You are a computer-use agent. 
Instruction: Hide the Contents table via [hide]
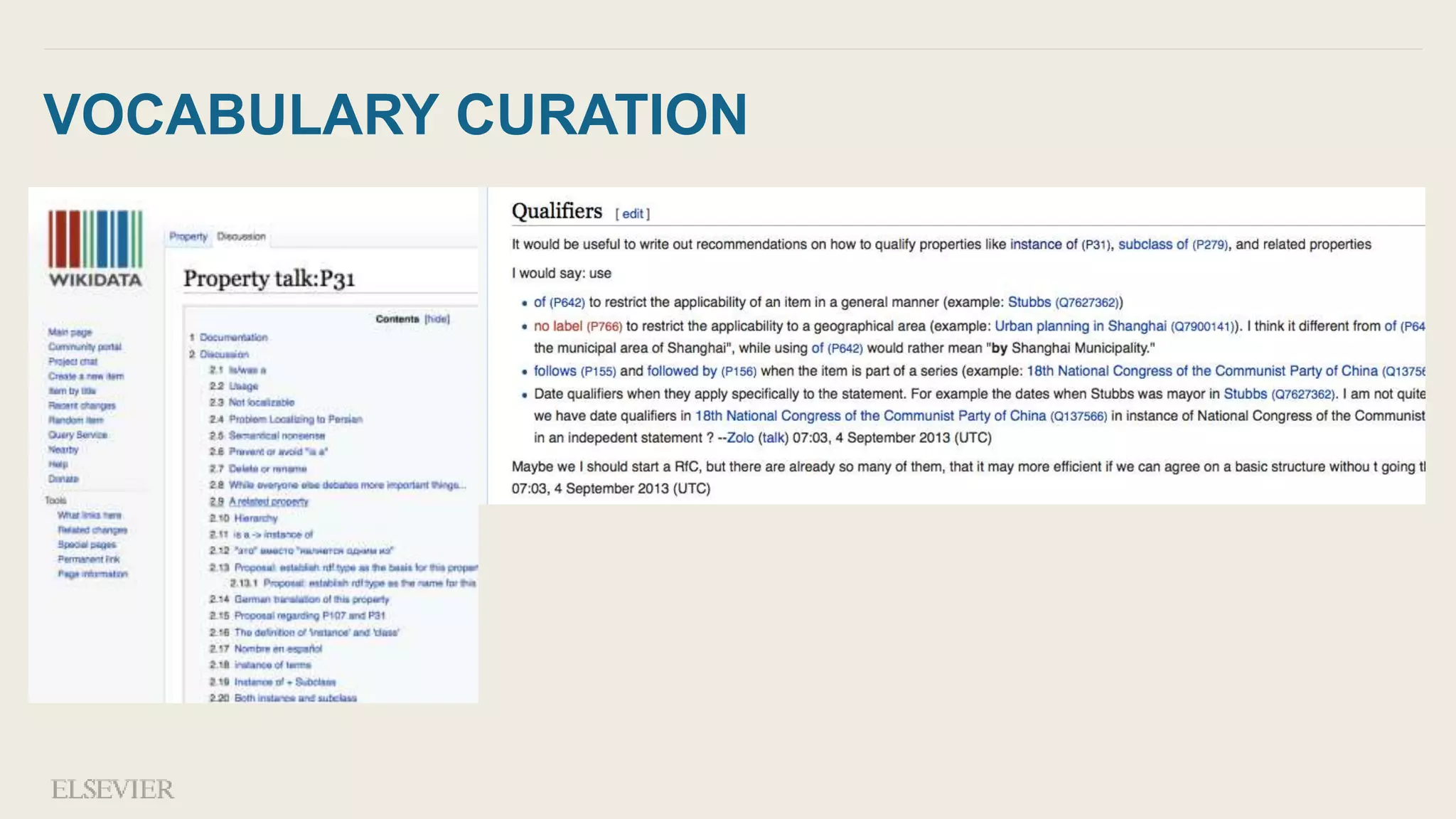point(437,318)
